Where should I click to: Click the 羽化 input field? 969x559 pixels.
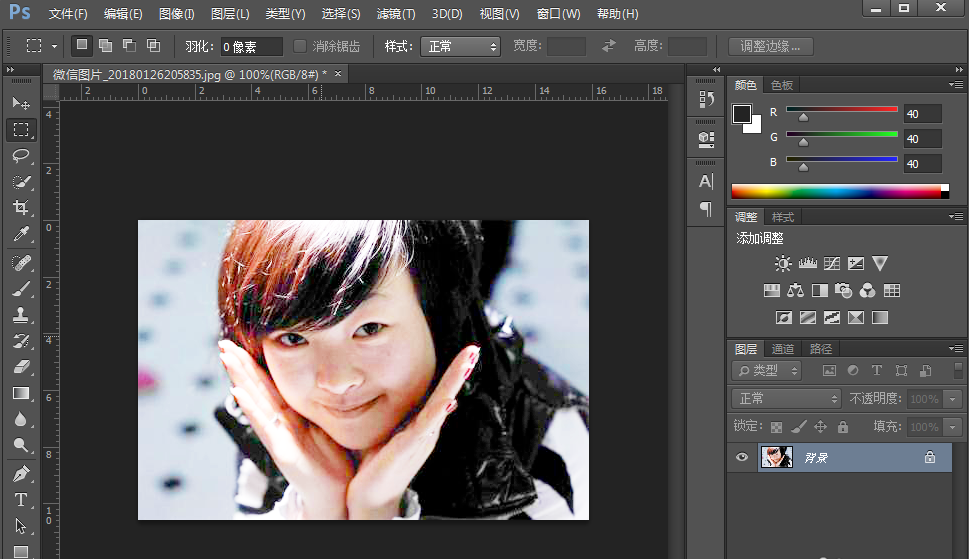coord(251,47)
